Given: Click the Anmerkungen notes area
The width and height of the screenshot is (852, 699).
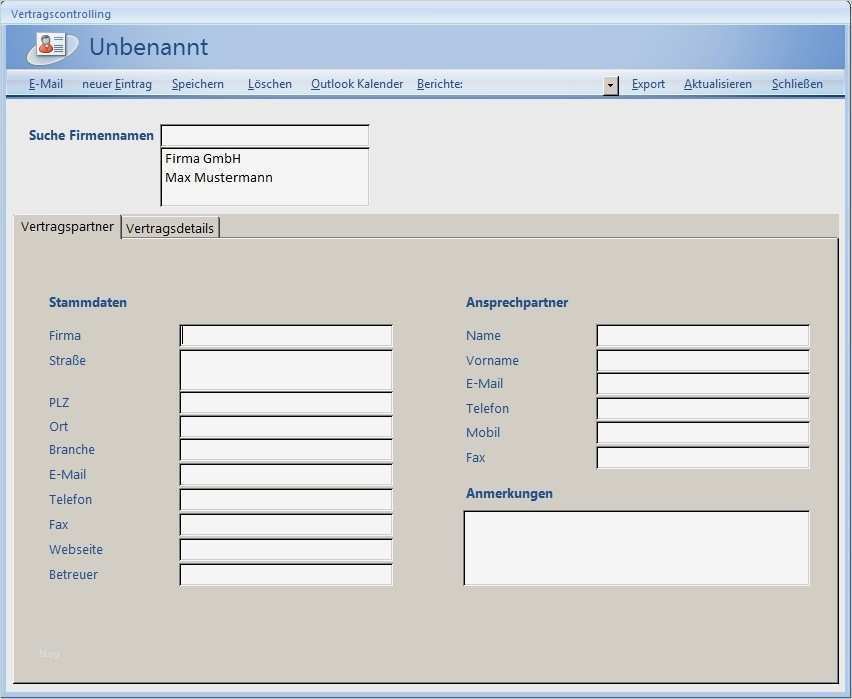Looking at the screenshot, I should pos(636,547).
